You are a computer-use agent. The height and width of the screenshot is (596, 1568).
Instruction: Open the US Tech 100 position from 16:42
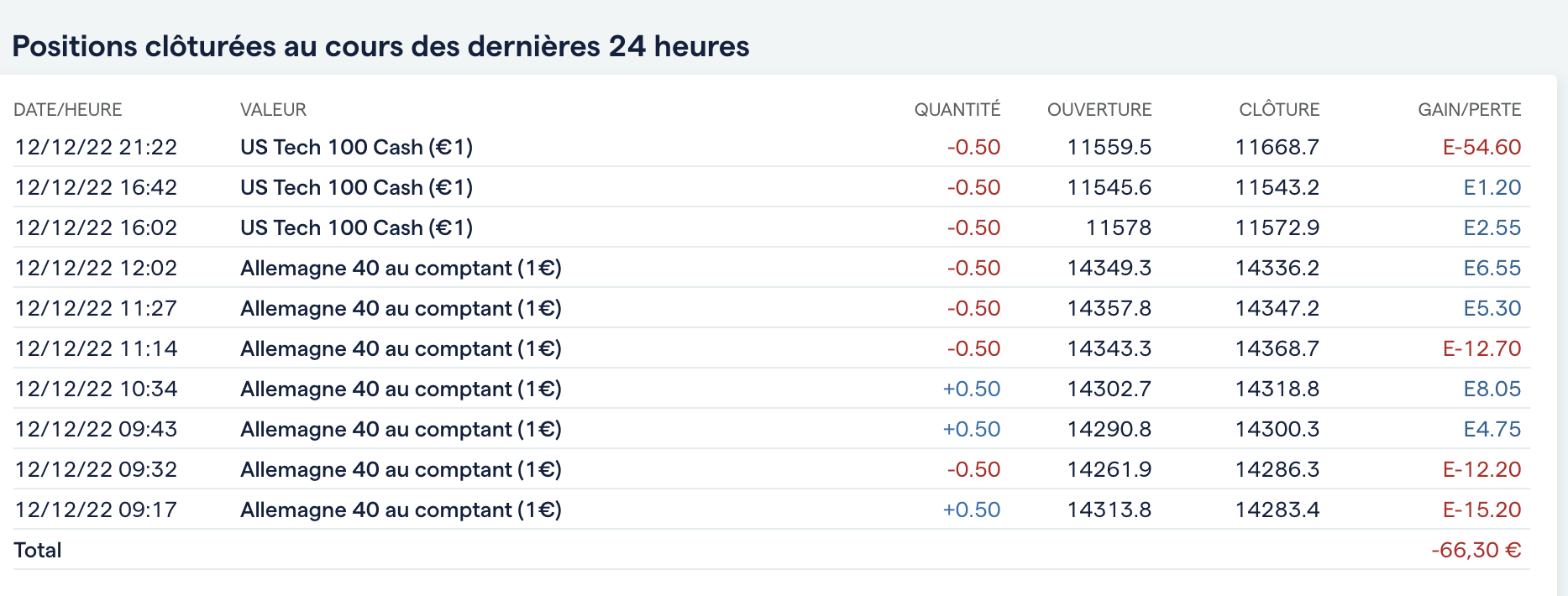356,188
